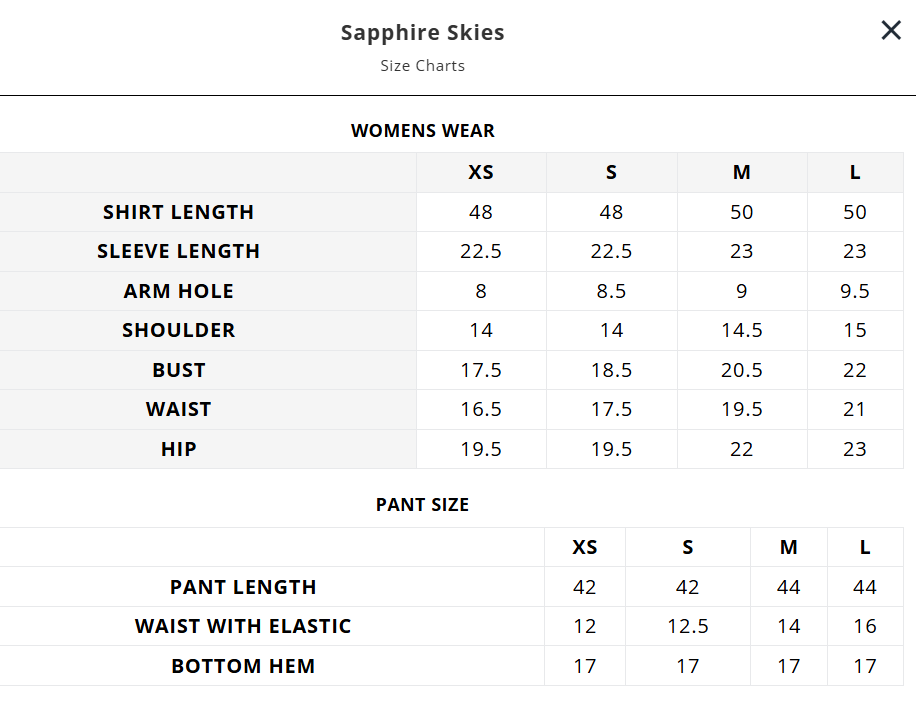916x725 pixels.
Task: Select the waist with elastic 12.5 cell
Action: point(688,626)
